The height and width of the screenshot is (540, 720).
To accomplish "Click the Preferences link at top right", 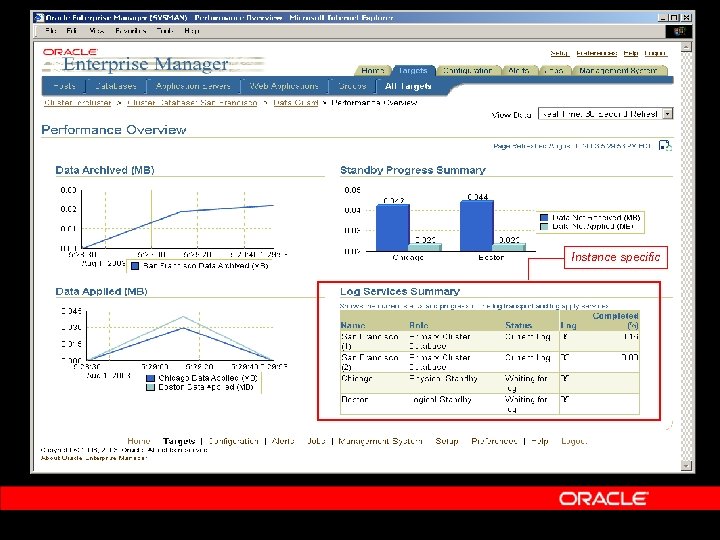I will click(596, 53).
